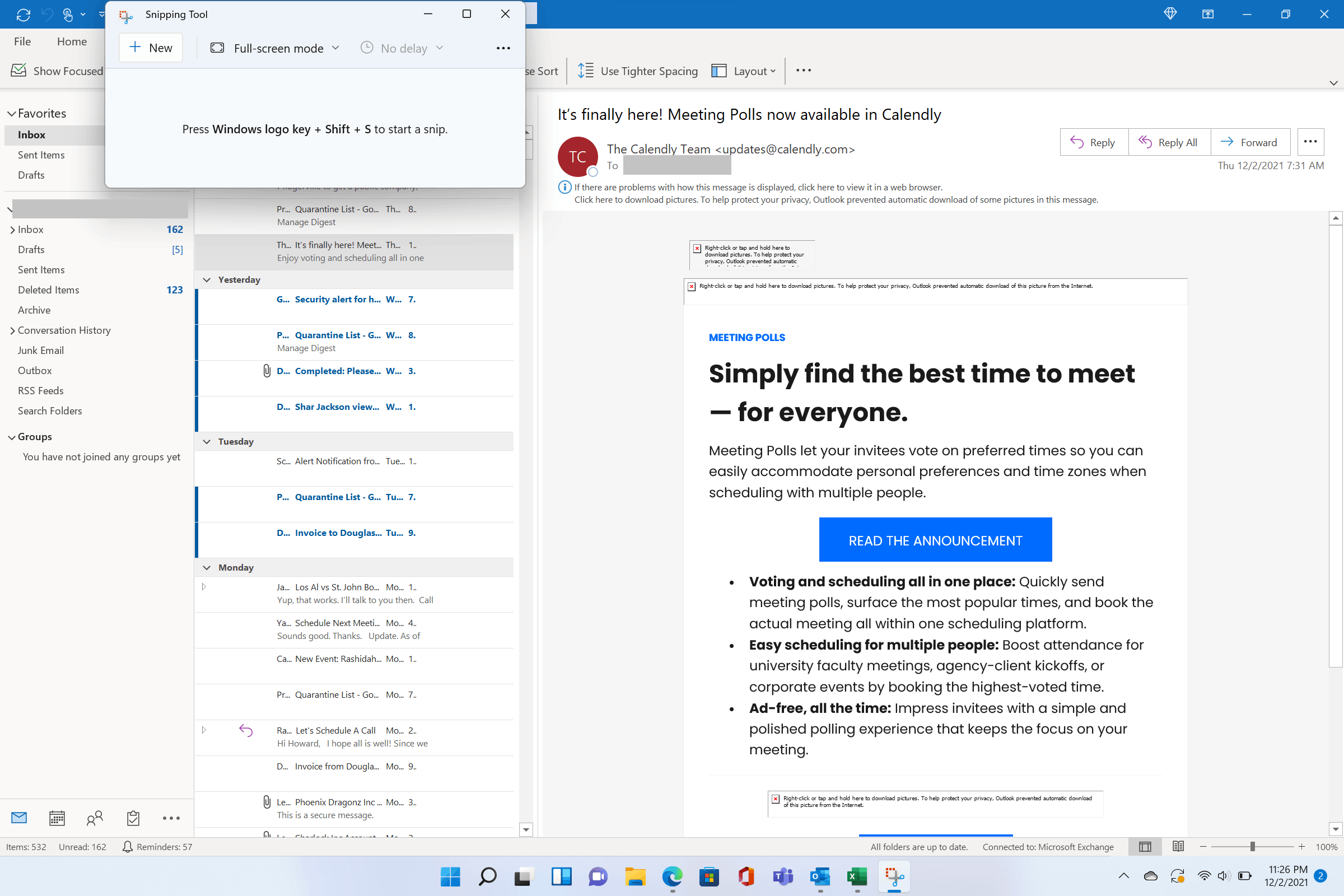The width and height of the screenshot is (1344, 896).
Task: Click the TC sender avatar
Action: pyautogui.click(x=578, y=157)
